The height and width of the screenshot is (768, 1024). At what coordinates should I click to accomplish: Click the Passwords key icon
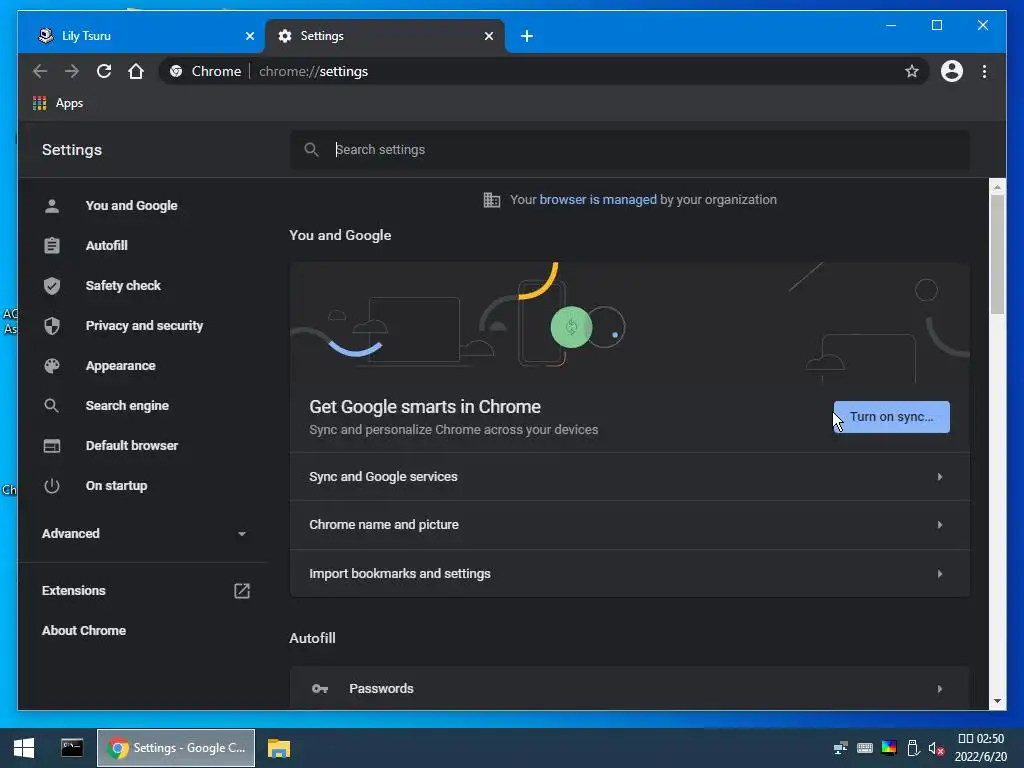tap(319, 688)
